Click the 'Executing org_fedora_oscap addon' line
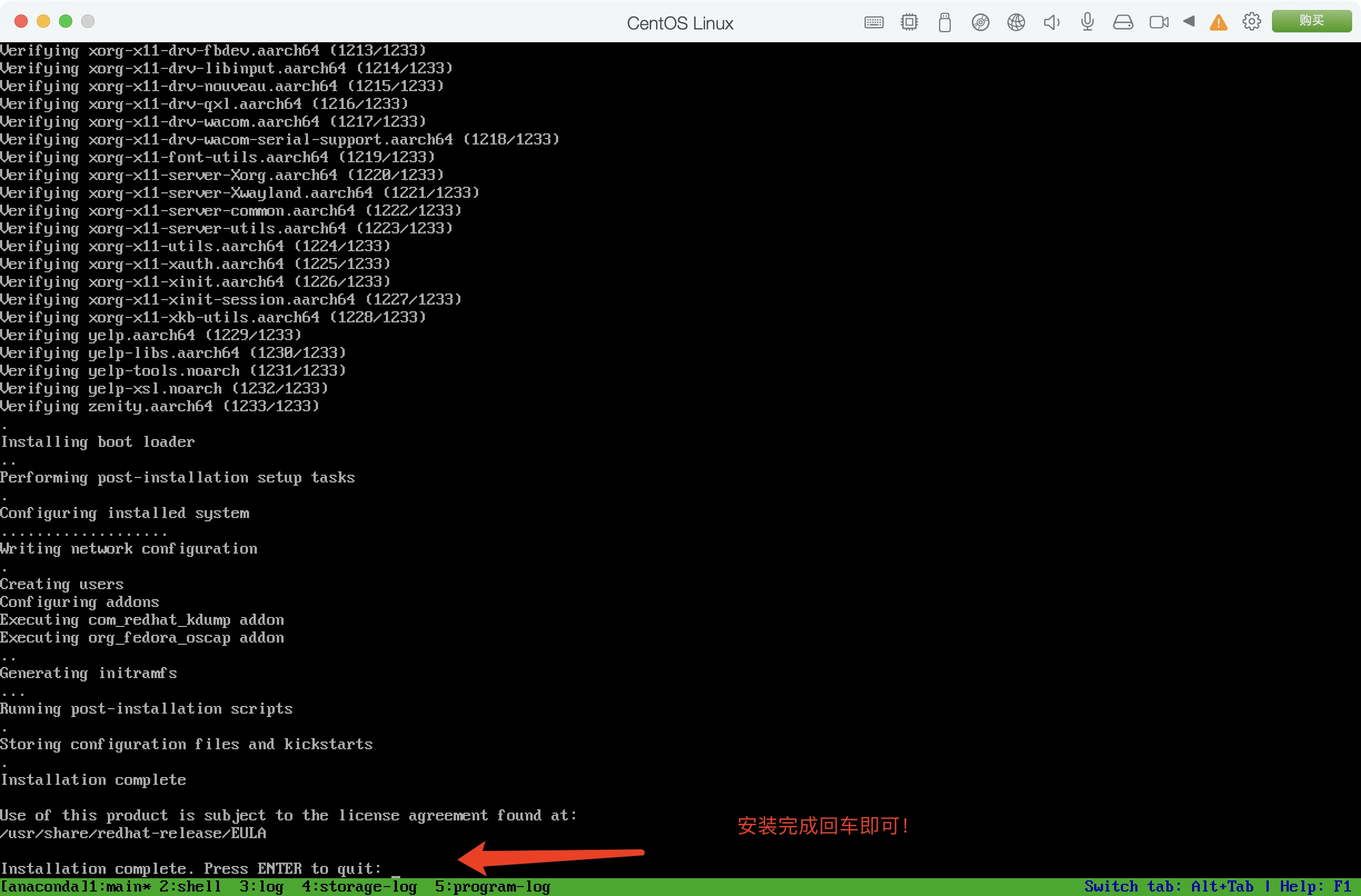Viewport: 1361px width, 896px height. [x=142, y=638]
